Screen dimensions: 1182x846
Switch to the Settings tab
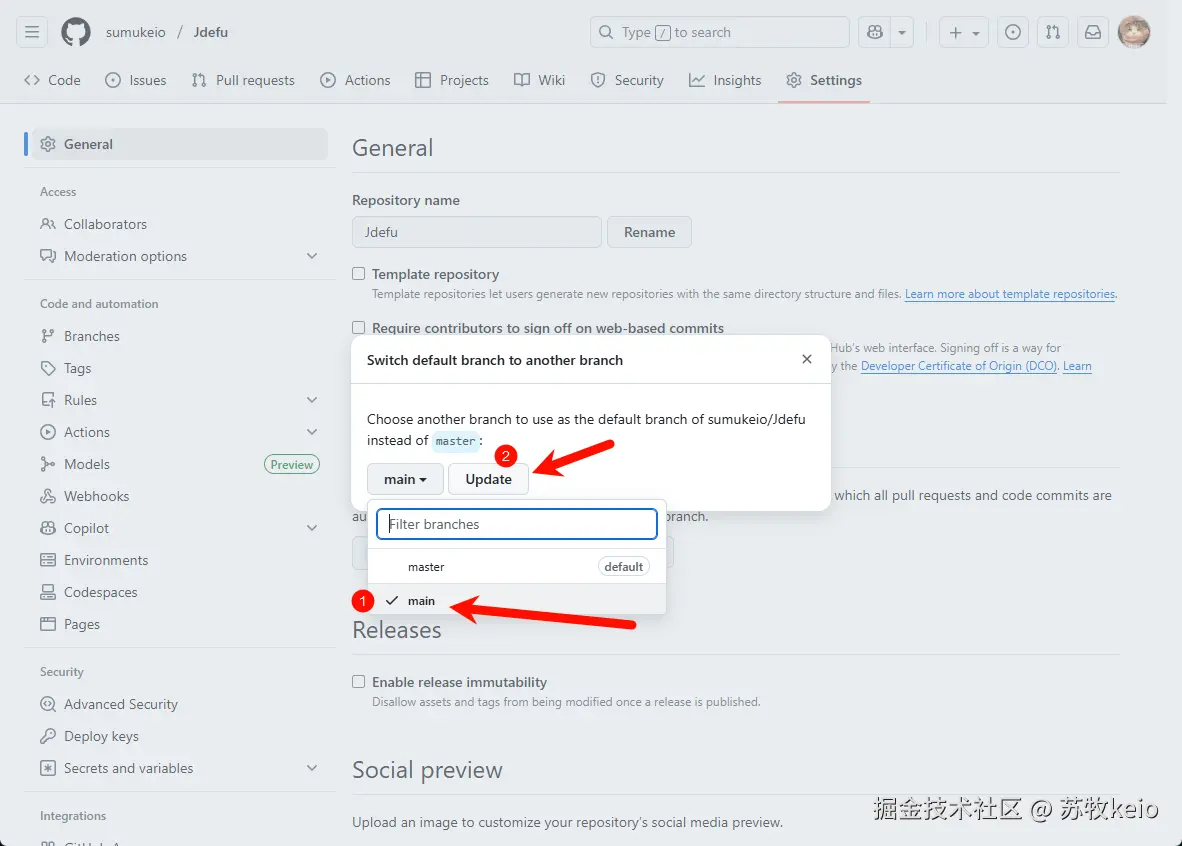click(824, 80)
